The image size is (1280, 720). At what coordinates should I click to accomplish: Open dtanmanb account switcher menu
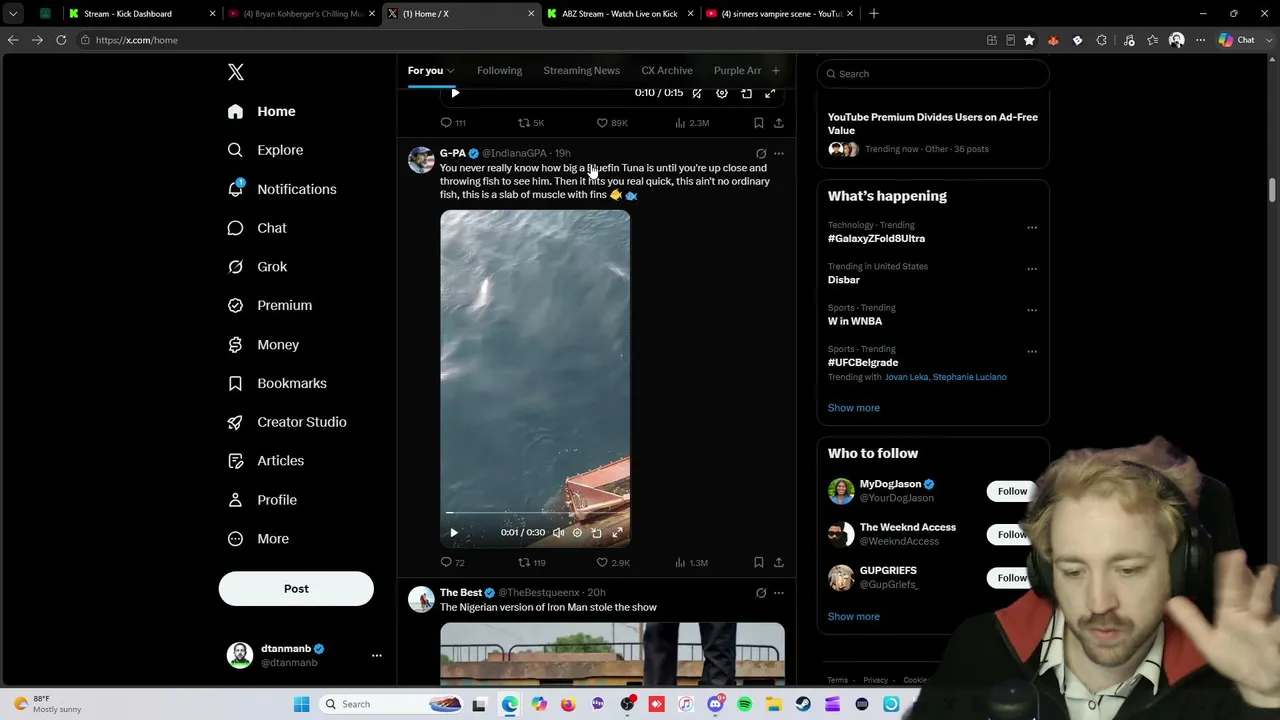pos(376,655)
